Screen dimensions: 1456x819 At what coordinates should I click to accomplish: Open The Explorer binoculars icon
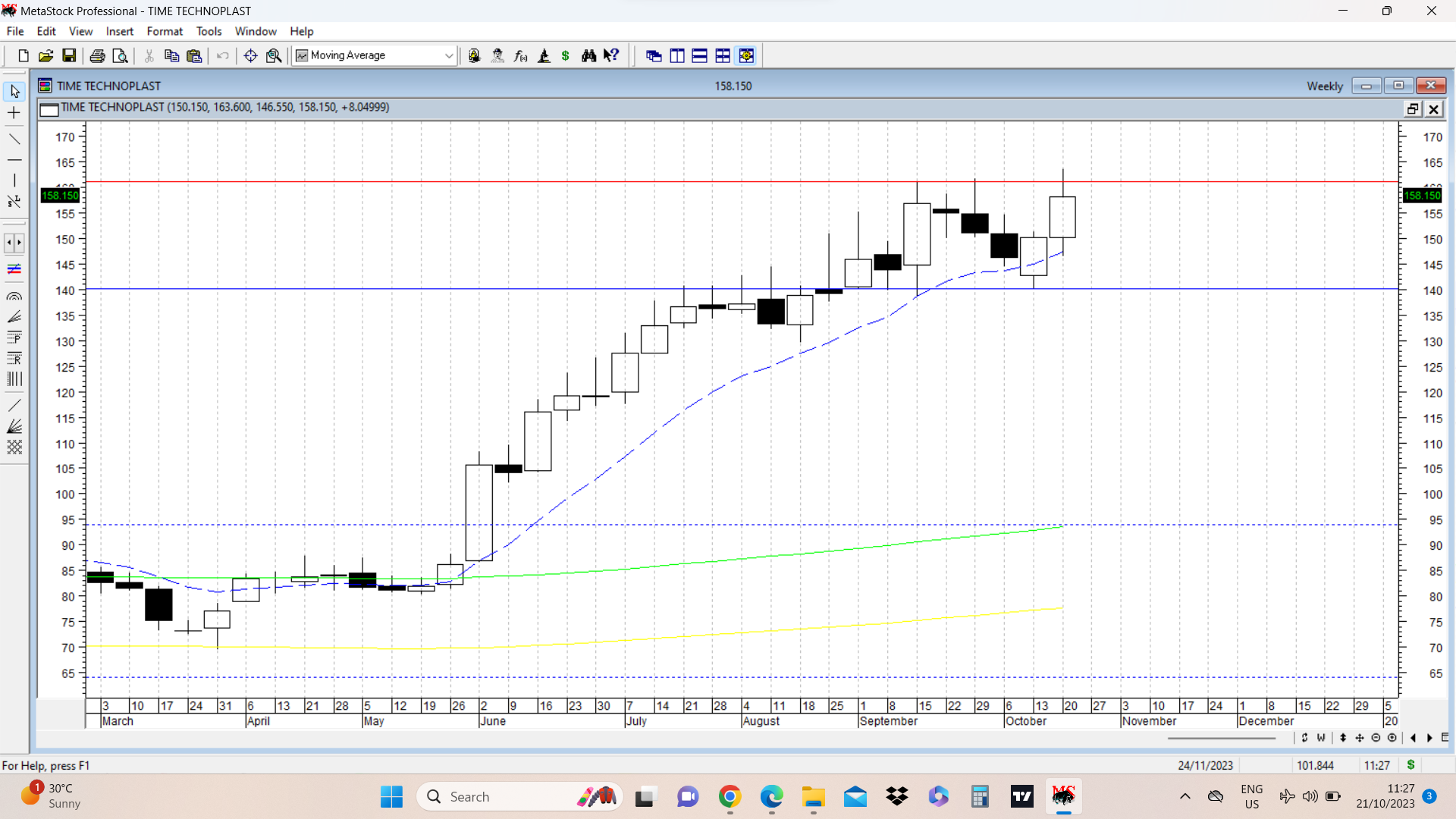[588, 55]
